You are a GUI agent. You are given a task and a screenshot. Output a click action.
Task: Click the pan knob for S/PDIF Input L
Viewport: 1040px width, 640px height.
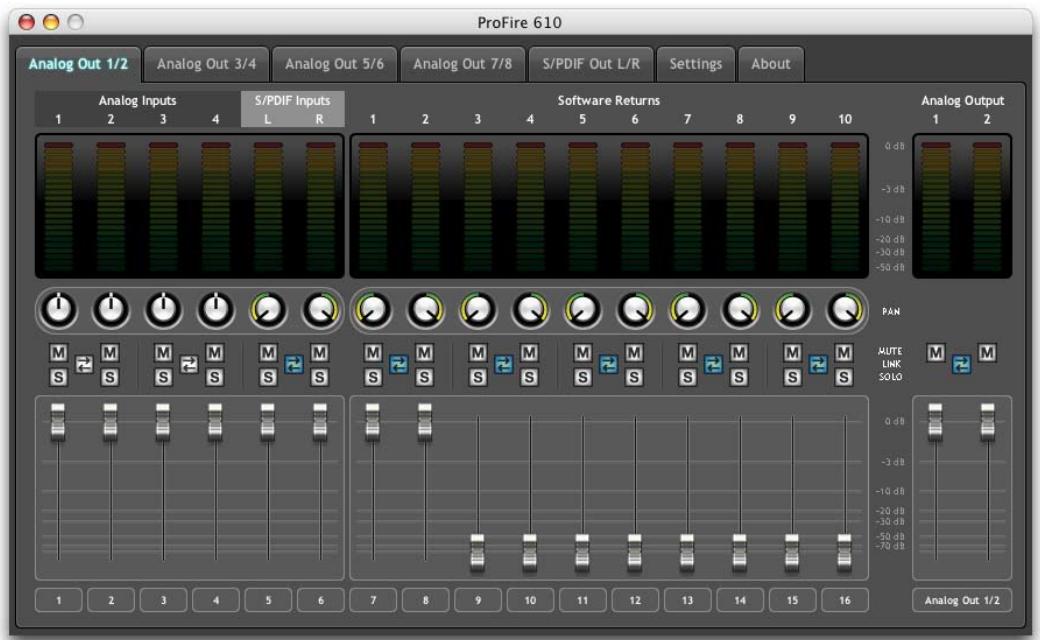point(268,310)
